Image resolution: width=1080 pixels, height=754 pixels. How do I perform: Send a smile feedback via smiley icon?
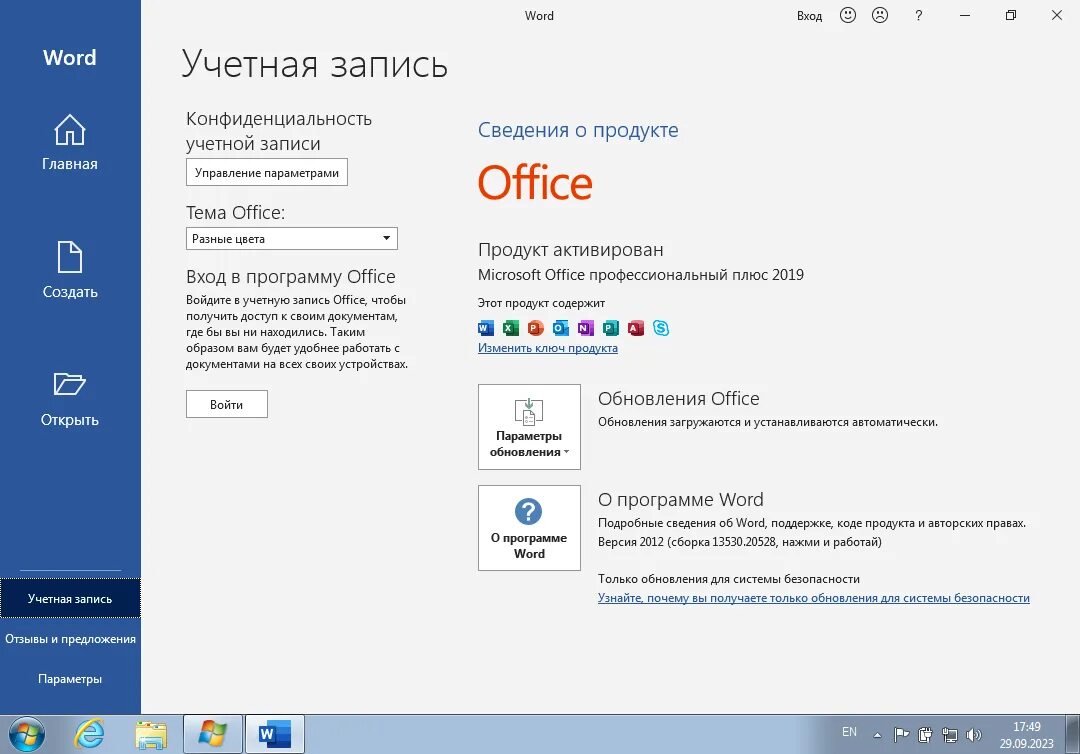848,15
